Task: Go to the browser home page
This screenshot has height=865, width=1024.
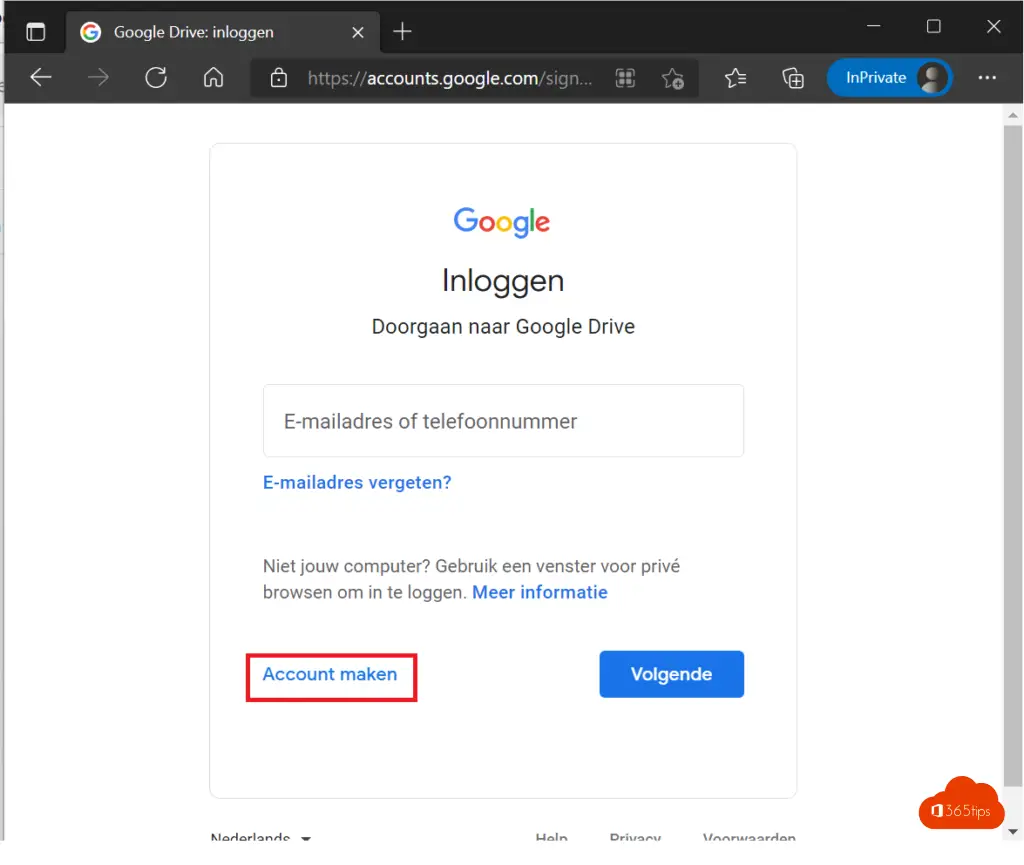Action: click(213, 78)
